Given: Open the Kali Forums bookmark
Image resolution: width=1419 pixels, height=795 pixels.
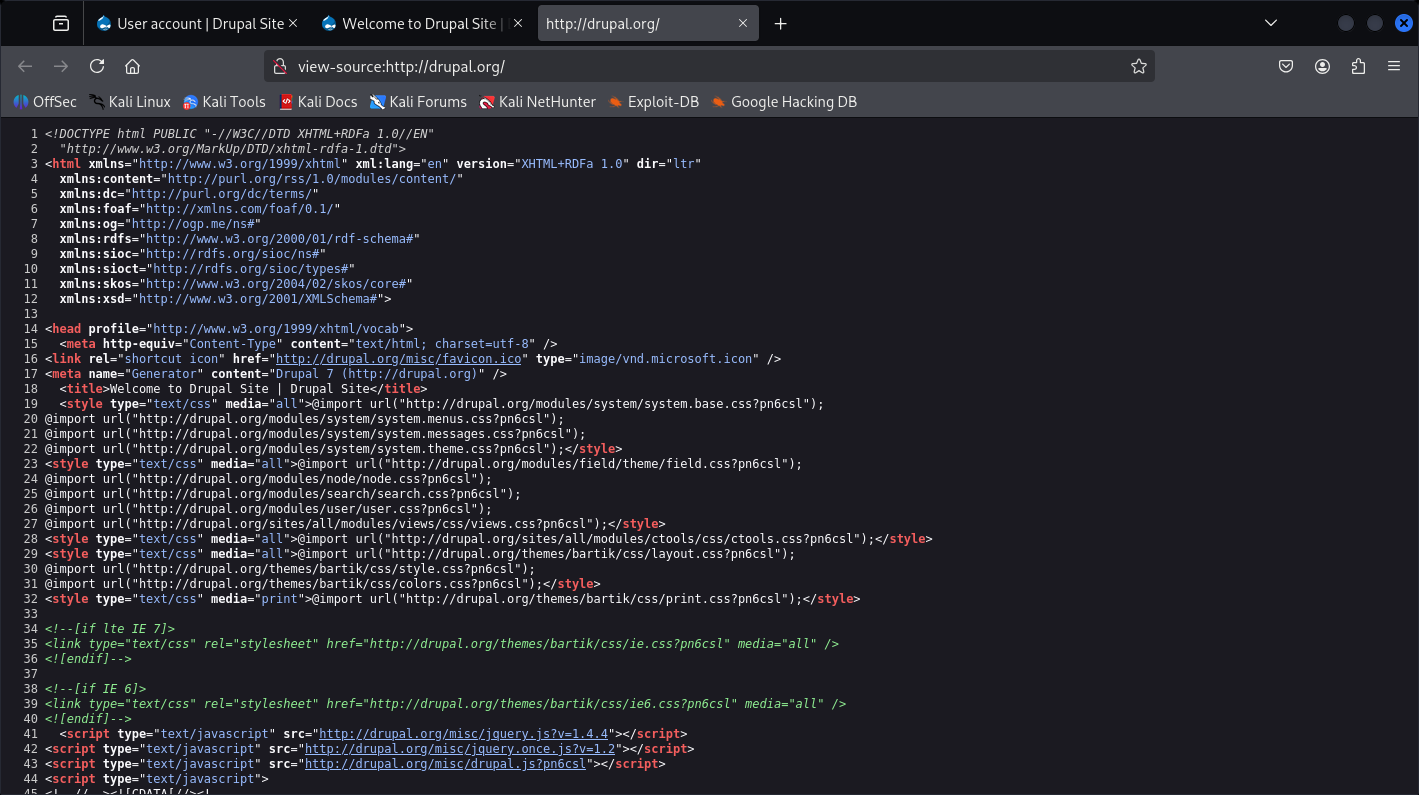Looking at the screenshot, I should pyautogui.click(x=418, y=101).
